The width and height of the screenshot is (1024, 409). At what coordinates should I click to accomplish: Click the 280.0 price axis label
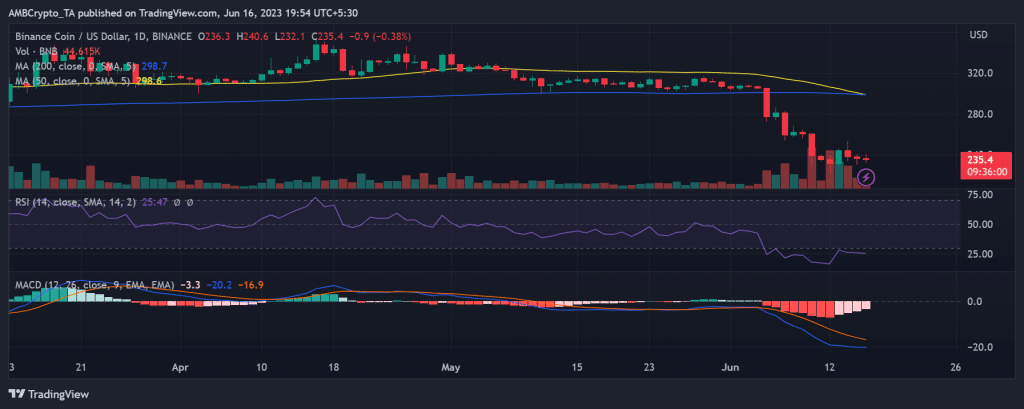[x=982, y=114]
